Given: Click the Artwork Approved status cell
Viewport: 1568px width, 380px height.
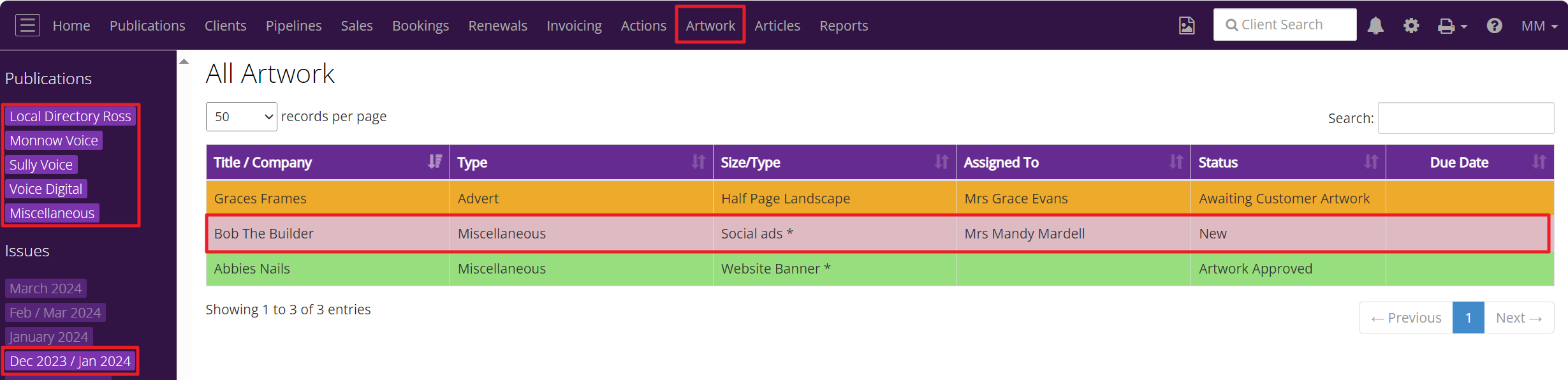Looking at the screenshot, I should point(1287,268).
